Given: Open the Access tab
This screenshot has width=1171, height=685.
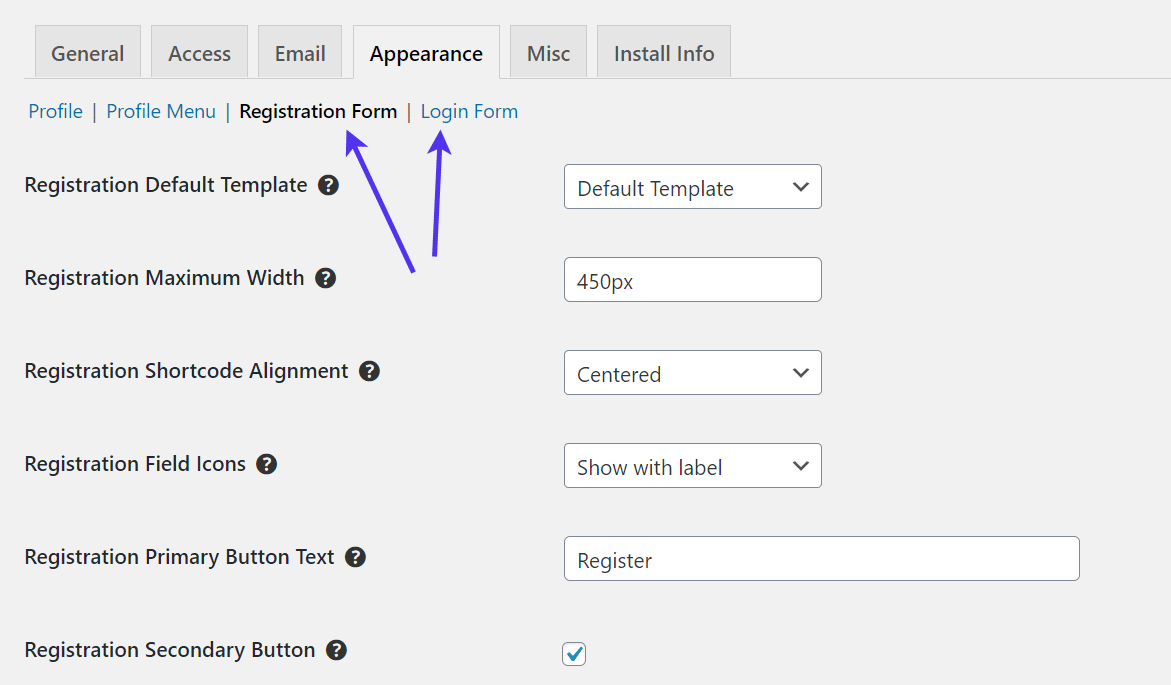Looking at the screenshot, I should click(x=199, y=52).
